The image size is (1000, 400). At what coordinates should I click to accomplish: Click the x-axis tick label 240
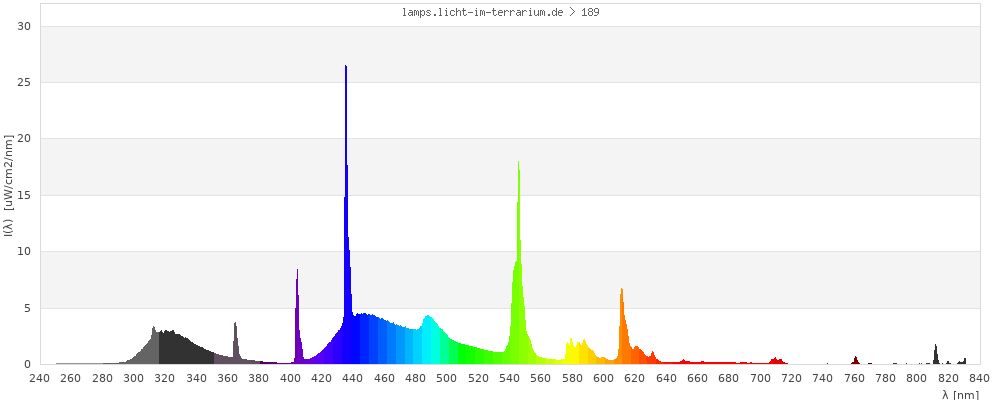tap(40, 378)
